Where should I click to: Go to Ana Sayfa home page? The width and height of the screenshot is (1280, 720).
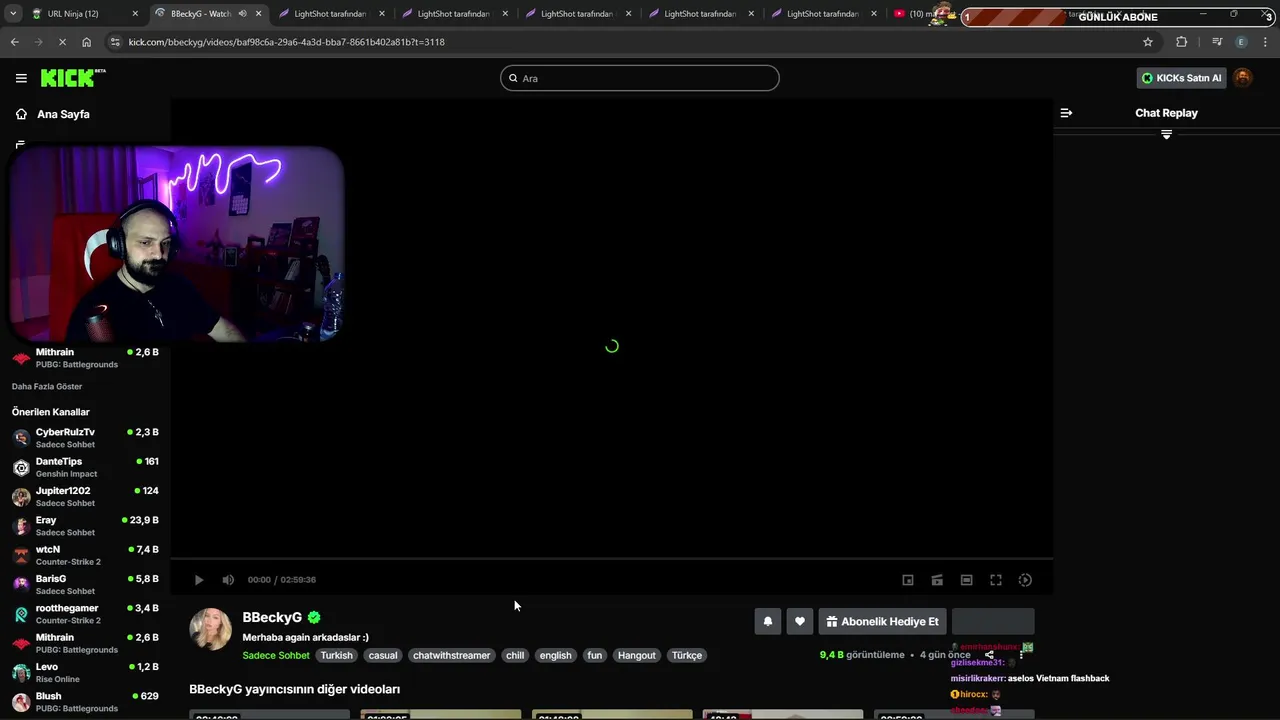point(63,114)
